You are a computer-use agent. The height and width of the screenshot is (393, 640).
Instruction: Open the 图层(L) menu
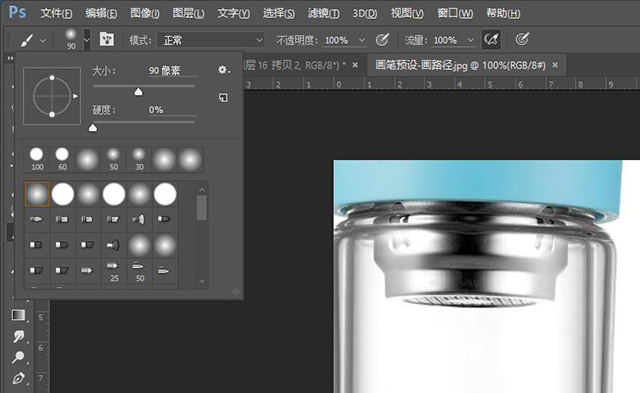(188, 13)
